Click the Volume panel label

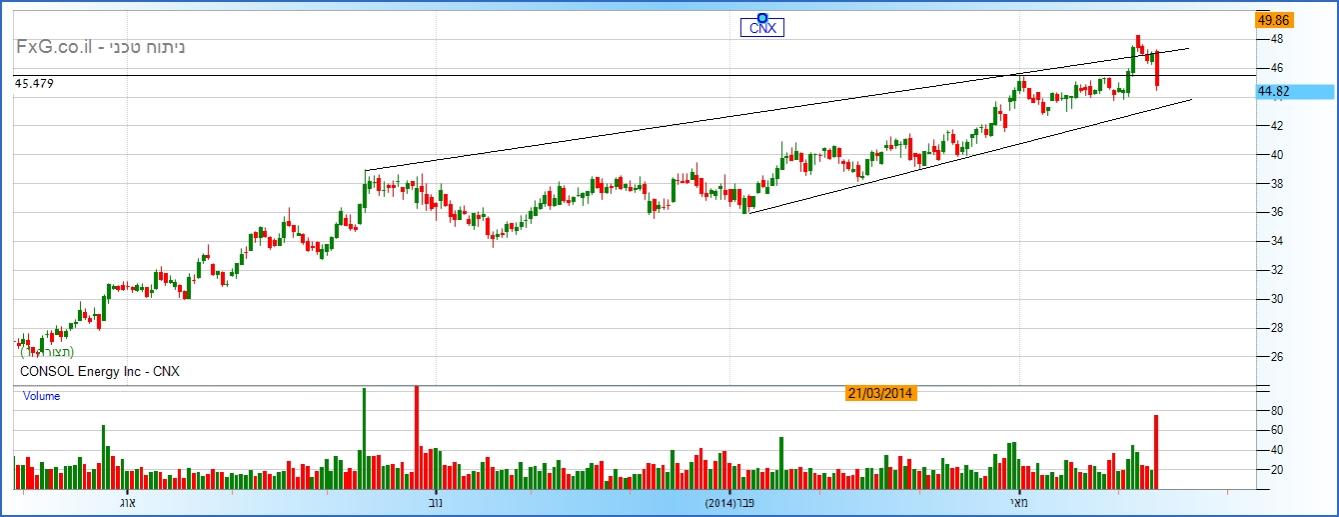(42, 396)
